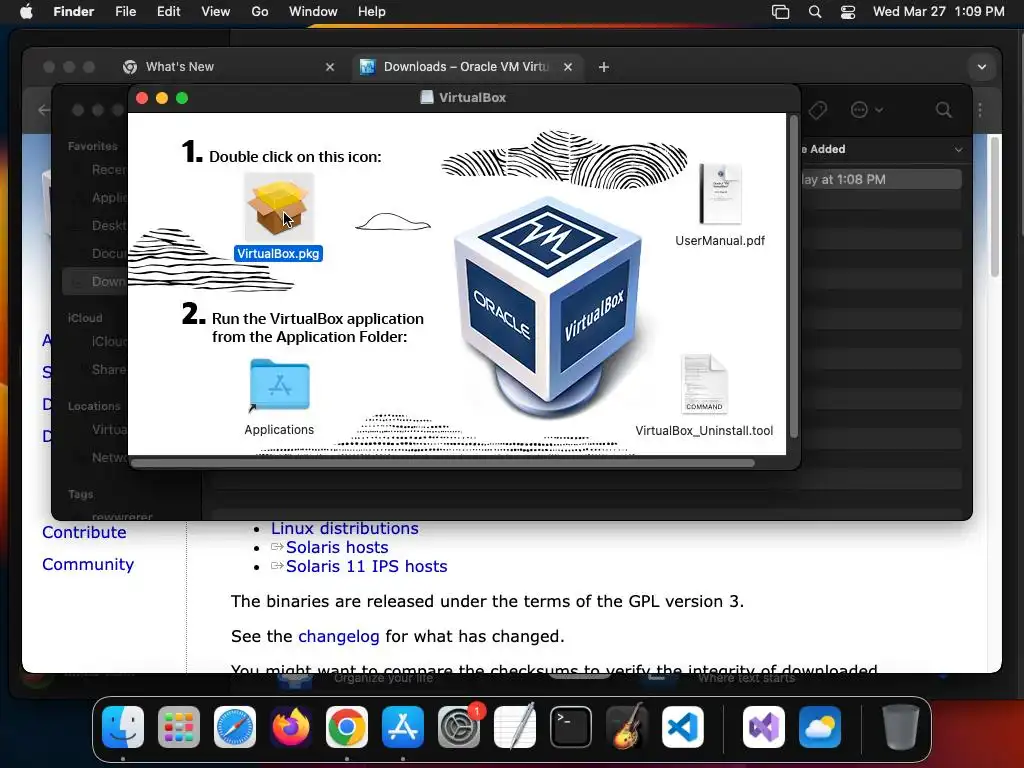Open the App Store from the Dock
Image resolution: width=1024 pixels, height=768 pixels.
(x=403, y=727)
